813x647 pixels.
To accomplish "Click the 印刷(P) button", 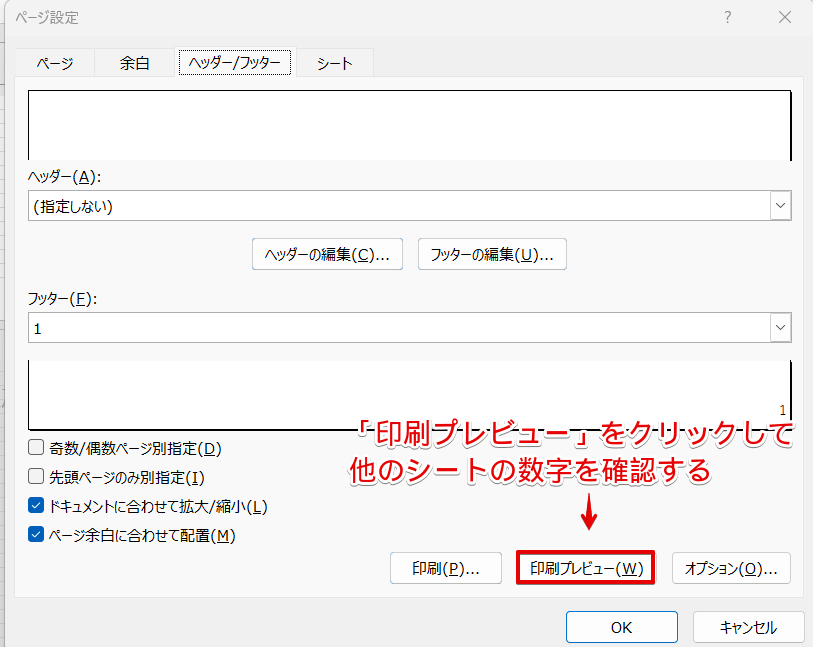I will [x=446, y=568].
